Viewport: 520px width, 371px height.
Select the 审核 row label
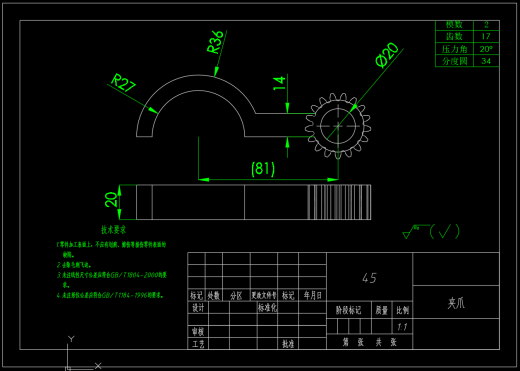tap(198, 332)
